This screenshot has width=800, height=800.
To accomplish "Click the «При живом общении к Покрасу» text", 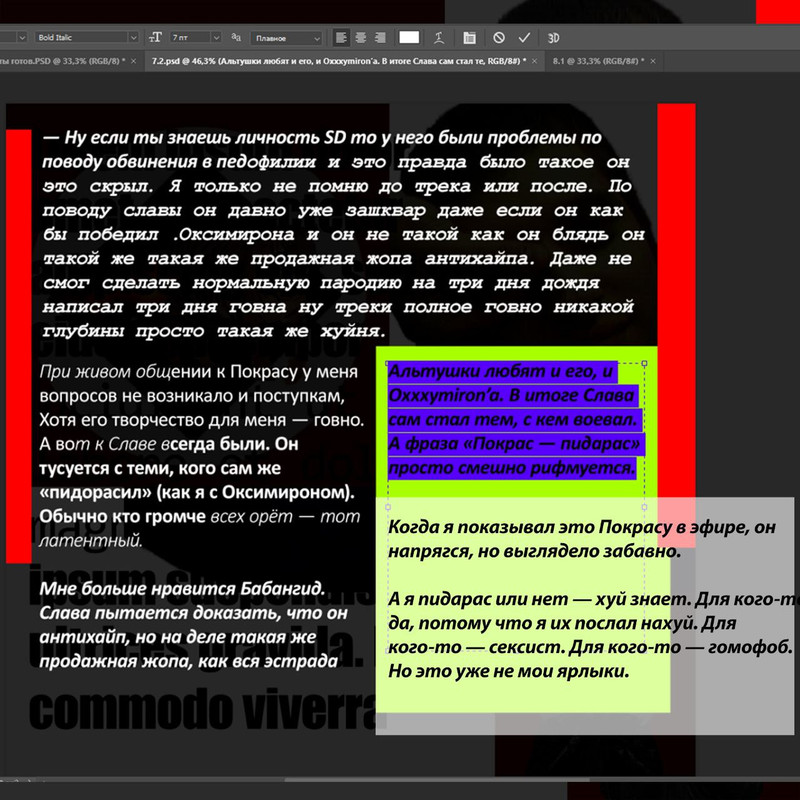I will (202, 455).
